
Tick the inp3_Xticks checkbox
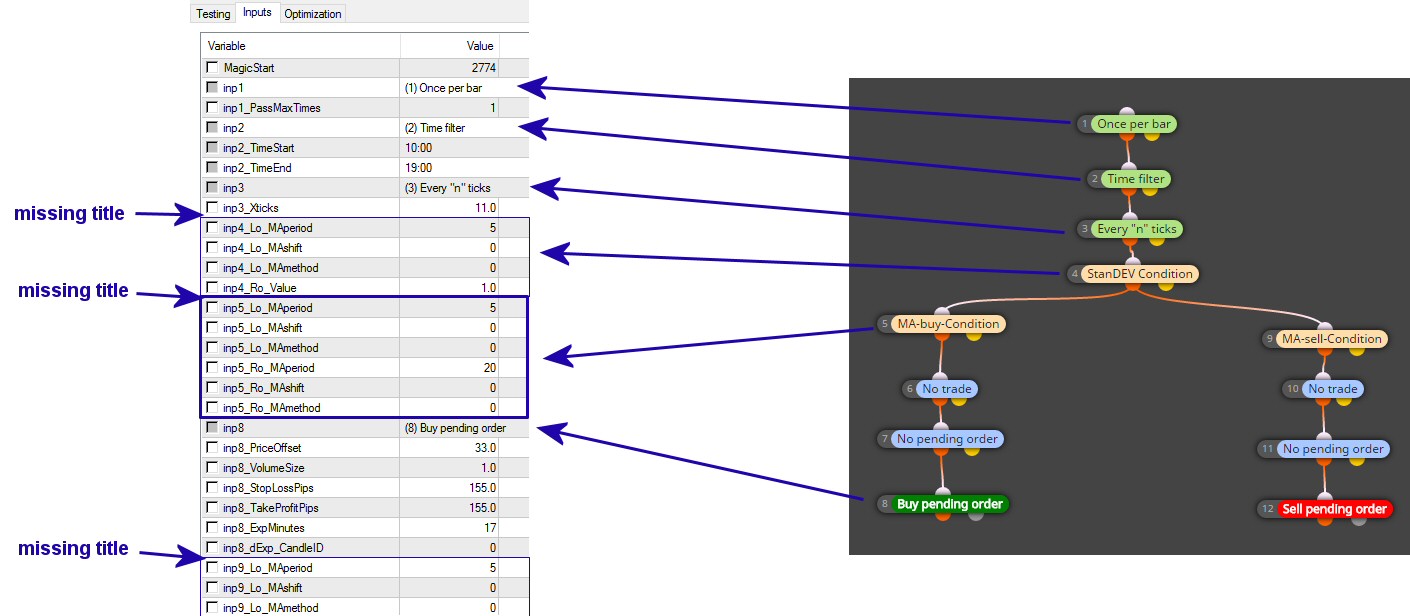tap(212, 208)
